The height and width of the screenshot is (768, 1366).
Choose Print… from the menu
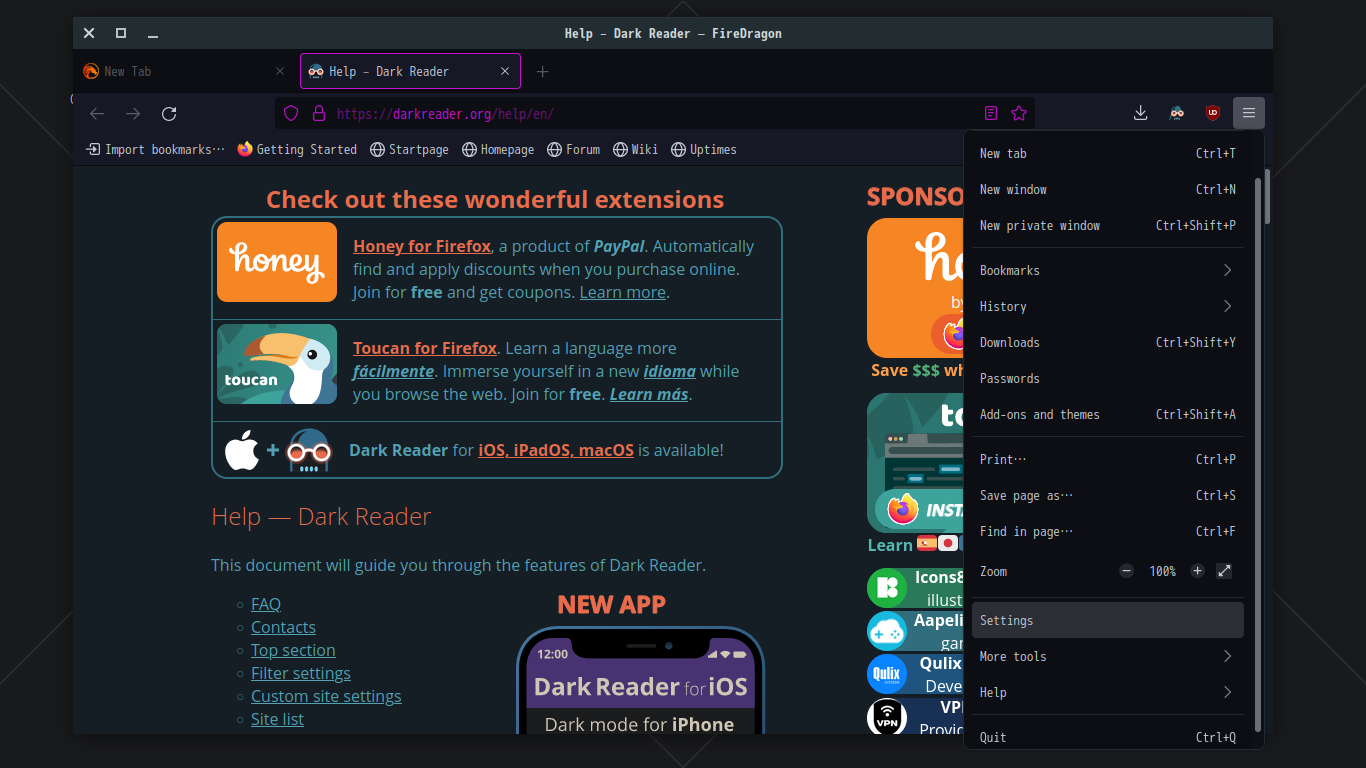1108,459
